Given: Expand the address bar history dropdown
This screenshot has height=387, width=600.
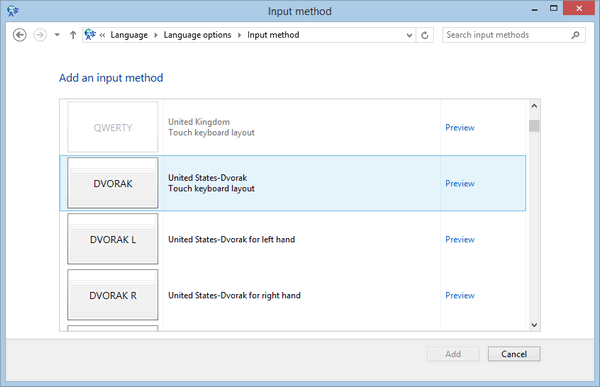Looking at the screenshot, I should (409, 35).
